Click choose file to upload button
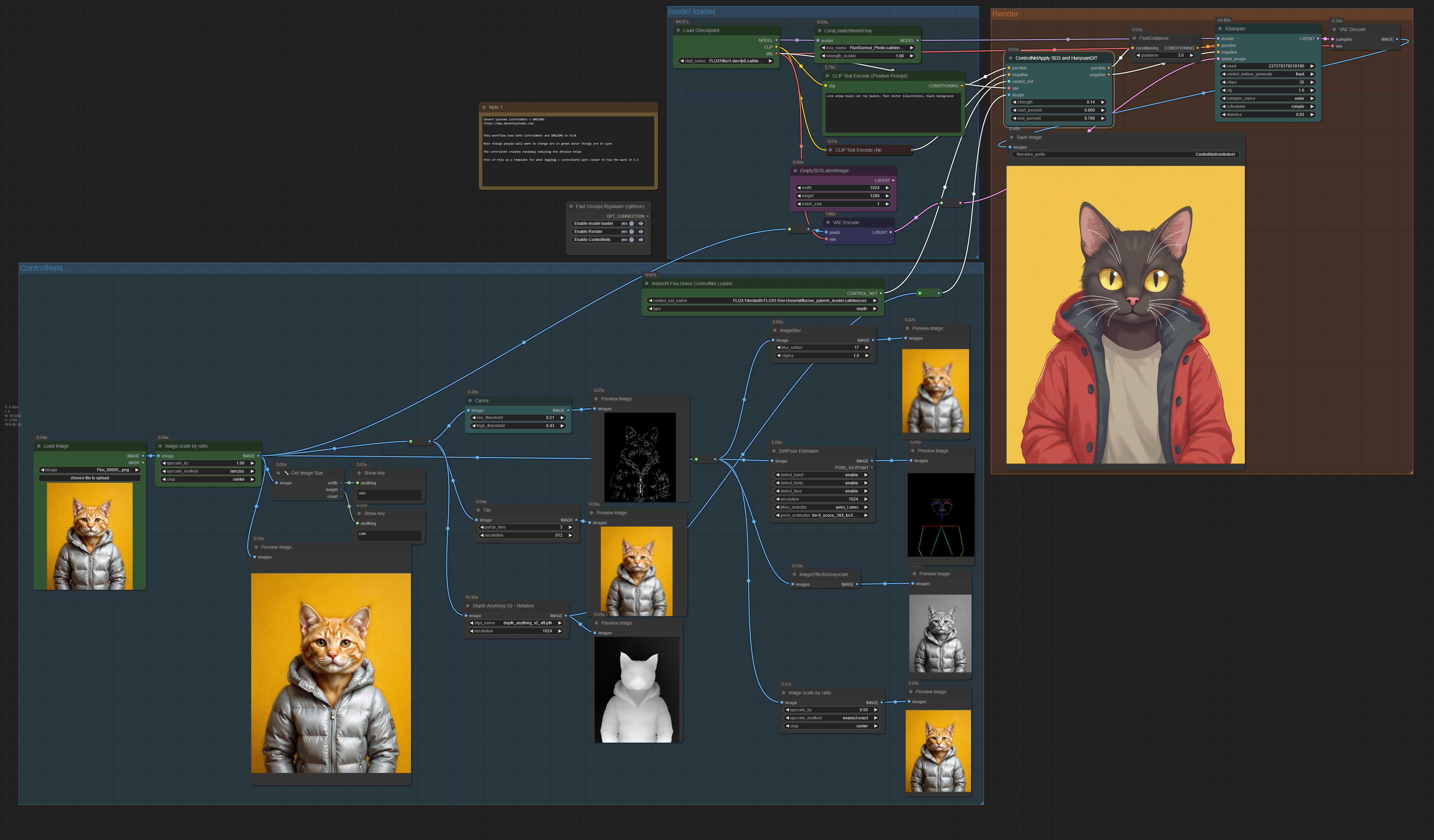 click(x=90, y=478)
